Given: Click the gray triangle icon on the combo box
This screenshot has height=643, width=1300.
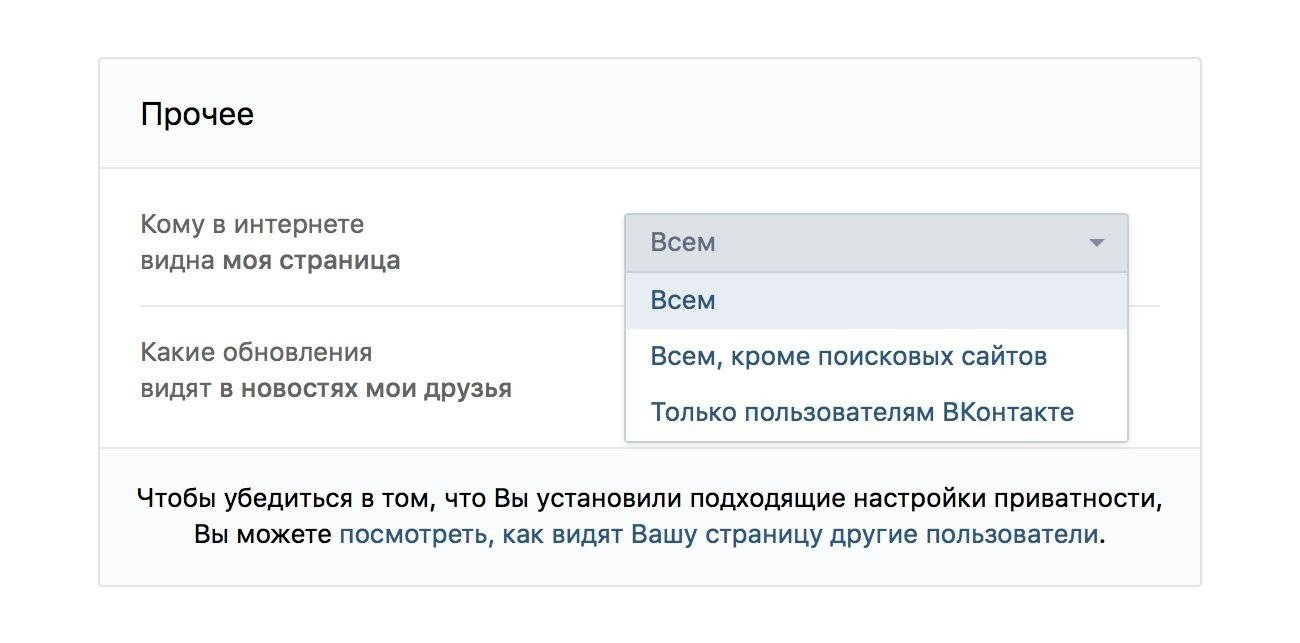Looking at the screenshot, I should click(1097, 242).
